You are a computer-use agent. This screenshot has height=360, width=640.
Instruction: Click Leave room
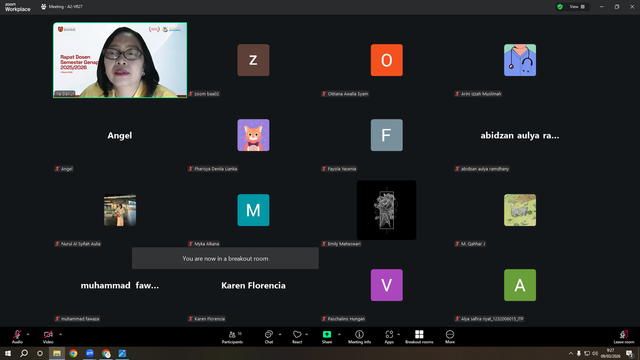(624, 337)
